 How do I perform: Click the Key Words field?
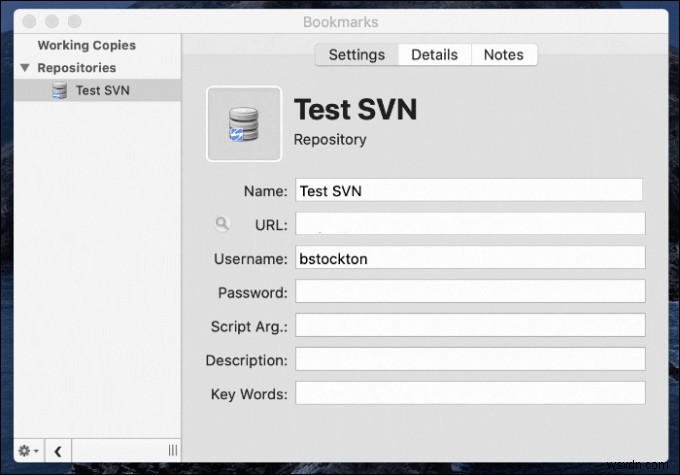pyautogui.click(x=469, y=394)
